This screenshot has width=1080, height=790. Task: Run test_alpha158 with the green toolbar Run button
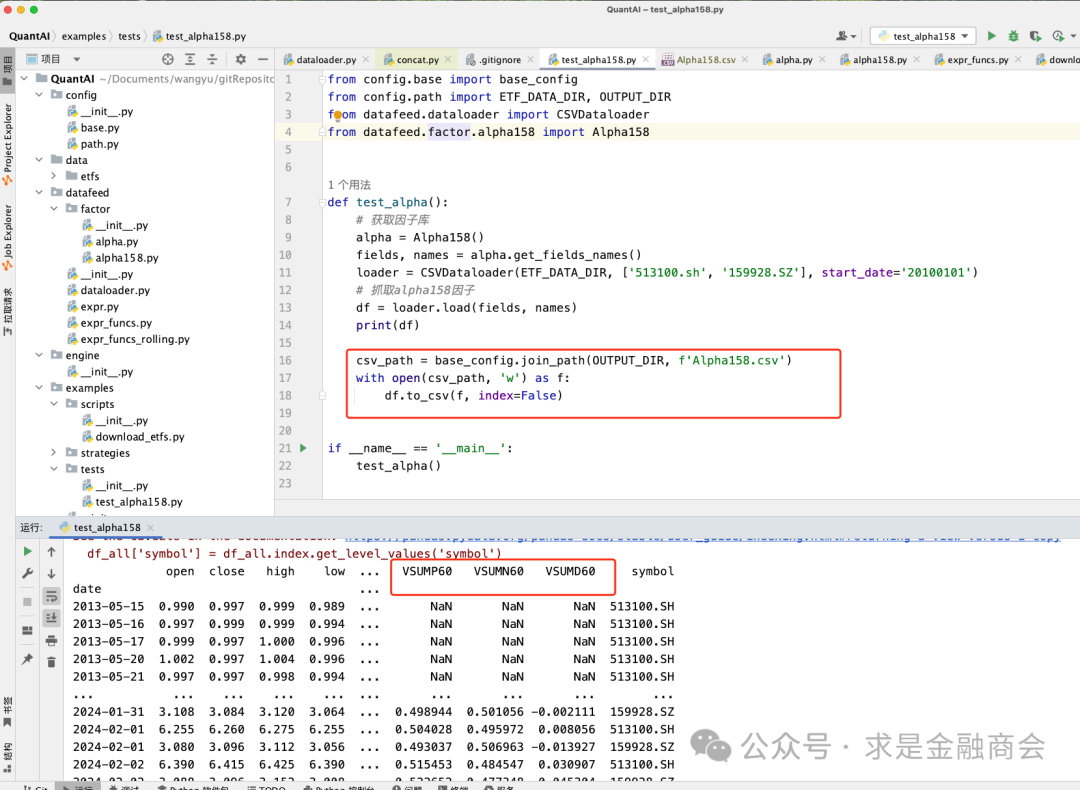click(x=991, y=36)
